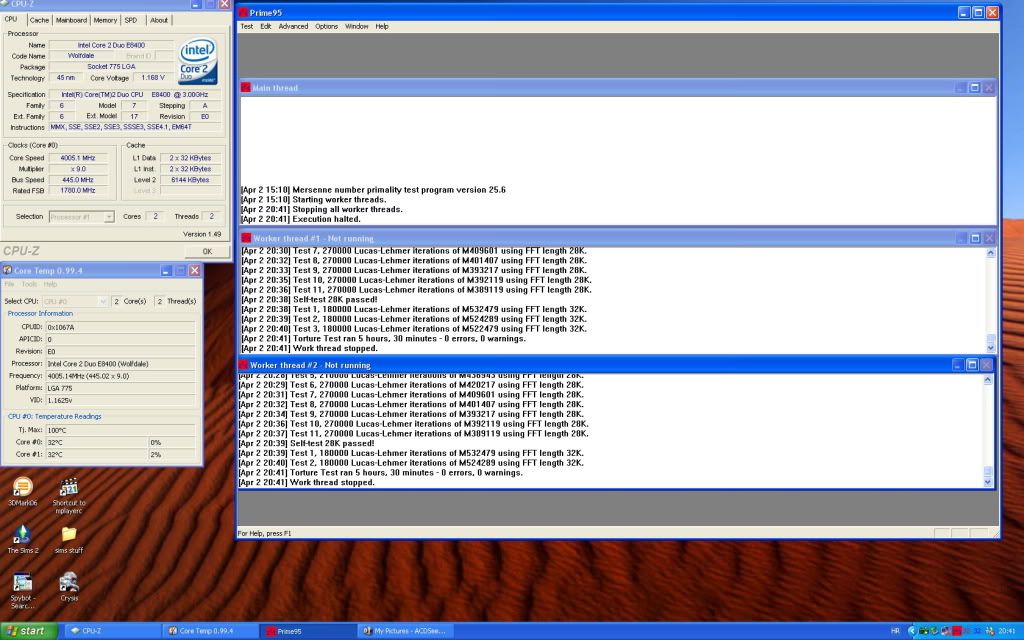This screenshot has height=640, width=1024.
Task: Click the CPU name field Intel Core 2 Duo E8400
Action: pyautogui.click(x=111, y=45)
